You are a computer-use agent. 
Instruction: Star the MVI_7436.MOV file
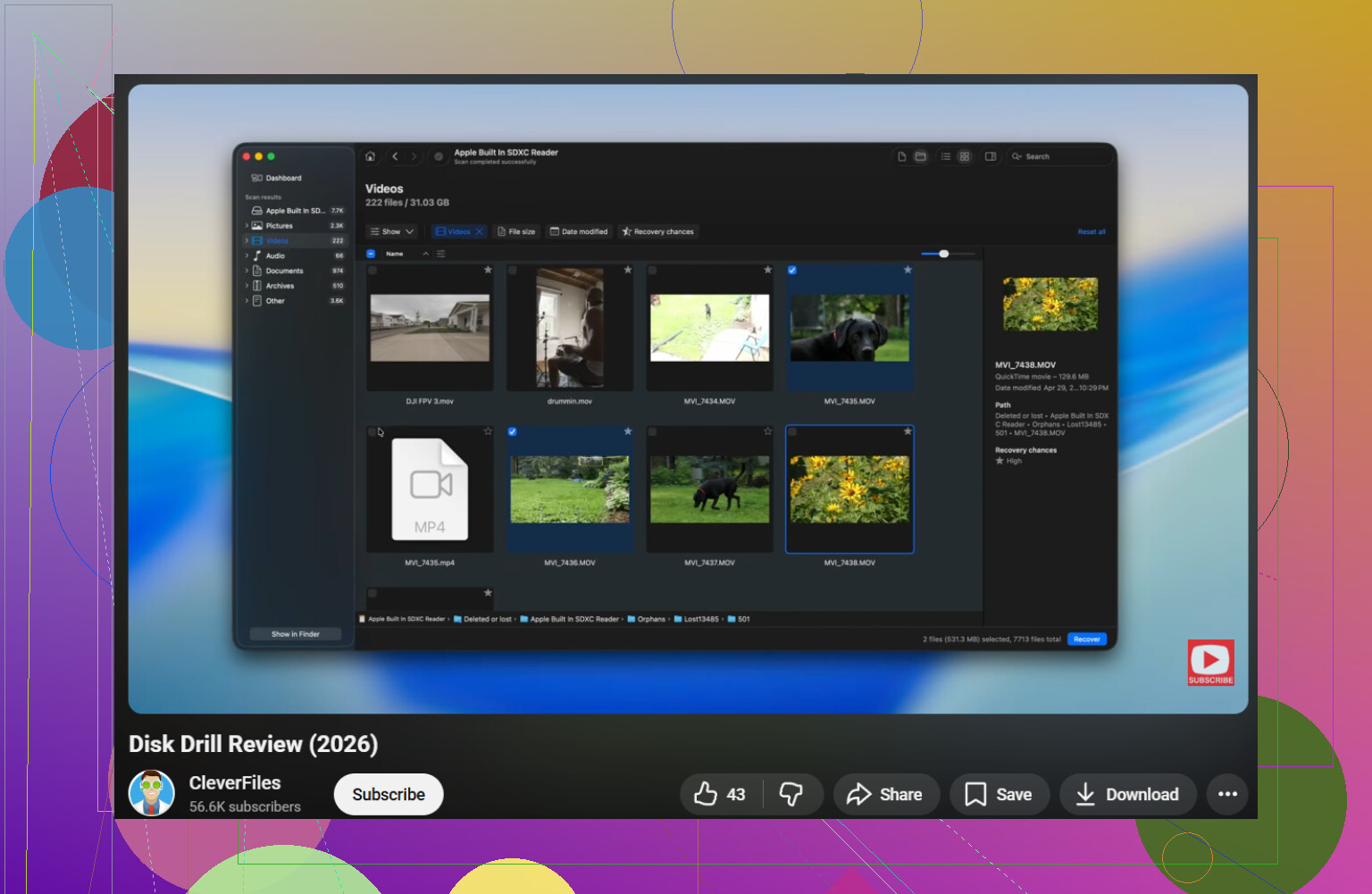coord(628,431)
